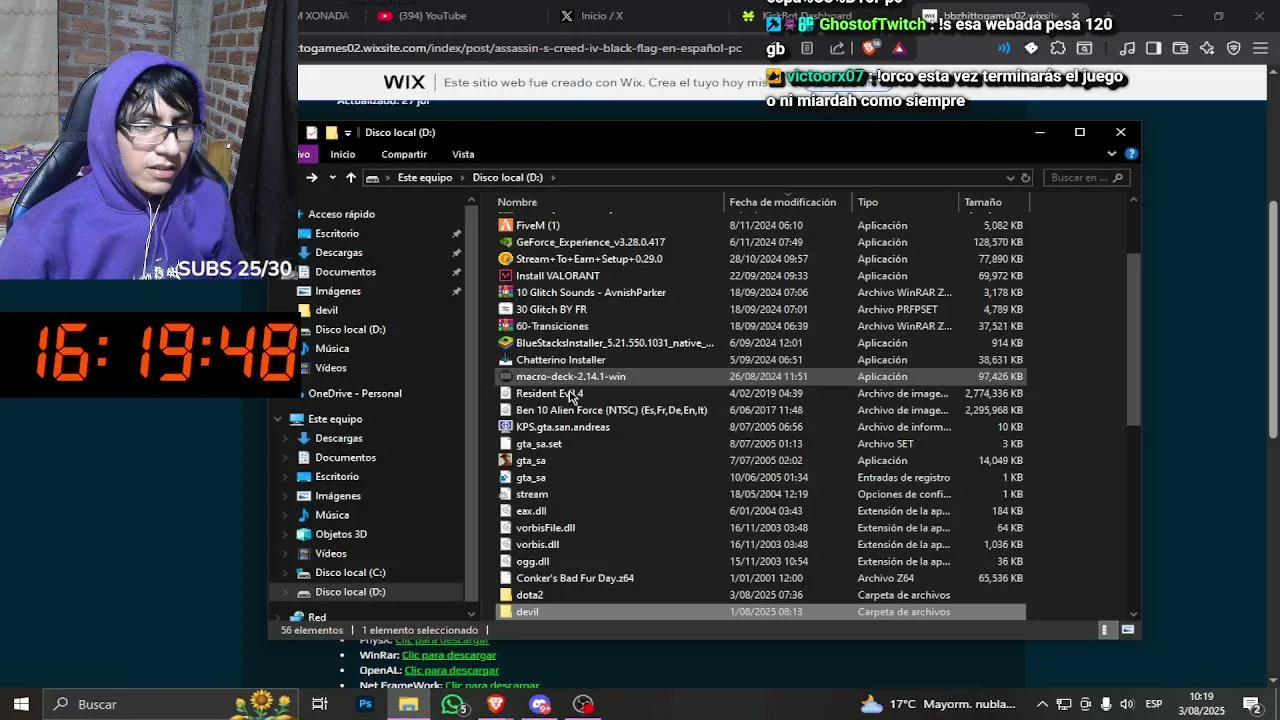Click the Windows taskbar search box

click(170, 704)
